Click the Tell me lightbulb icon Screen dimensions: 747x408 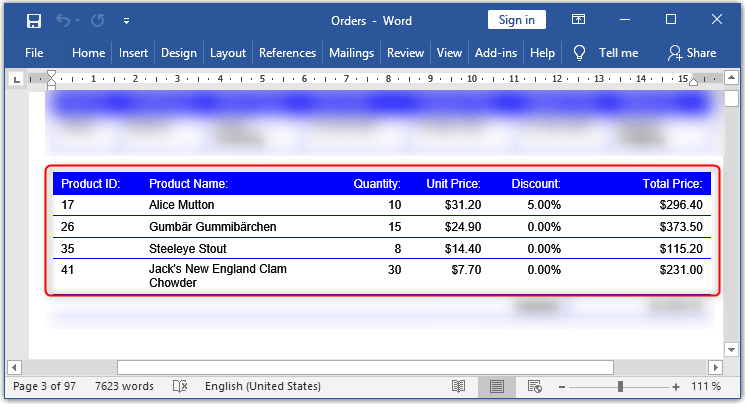(579, 53)
